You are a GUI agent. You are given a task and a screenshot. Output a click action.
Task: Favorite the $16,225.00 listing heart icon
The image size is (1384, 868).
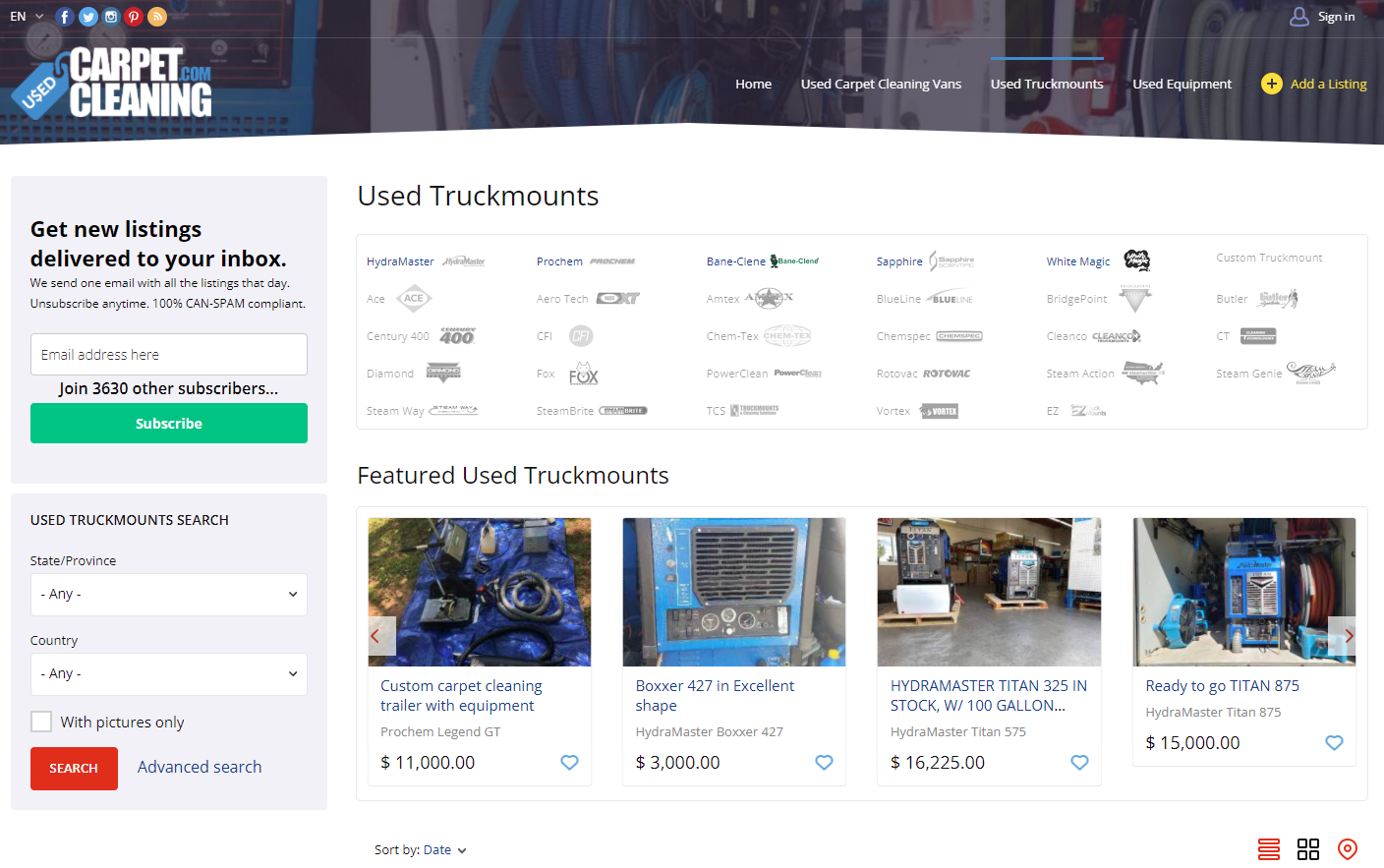pyautogui.click(x=1079, y=762)
